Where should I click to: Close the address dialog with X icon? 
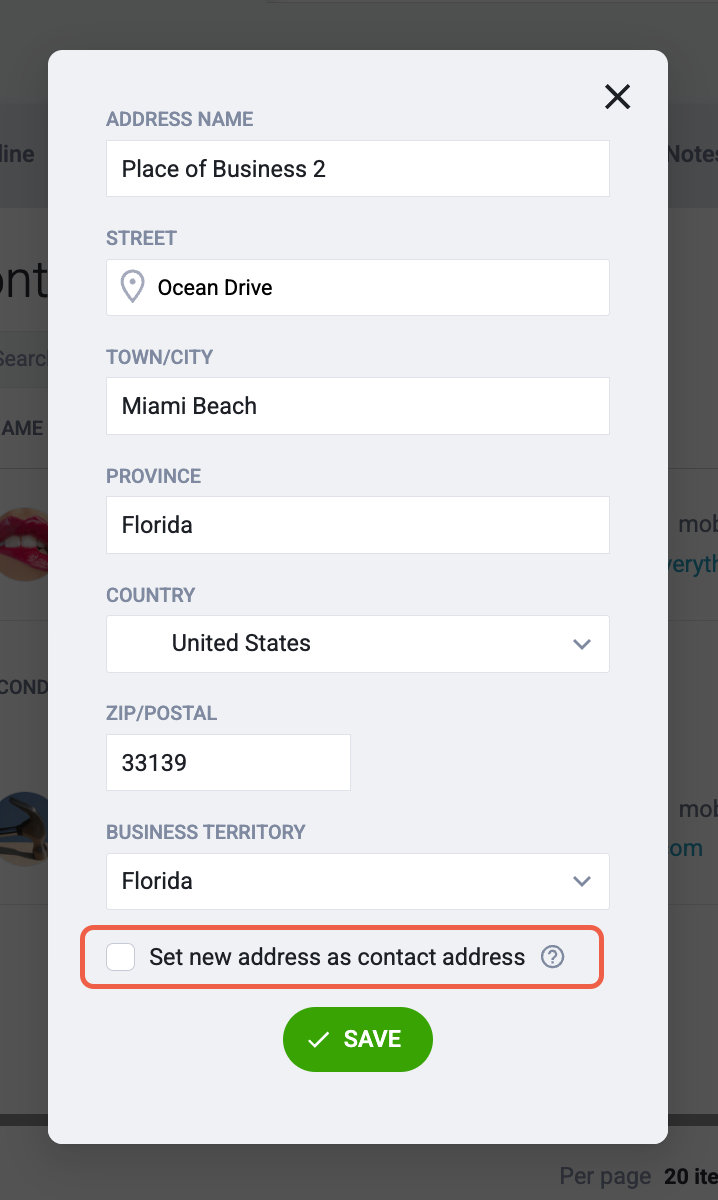(x=618, y=96)
